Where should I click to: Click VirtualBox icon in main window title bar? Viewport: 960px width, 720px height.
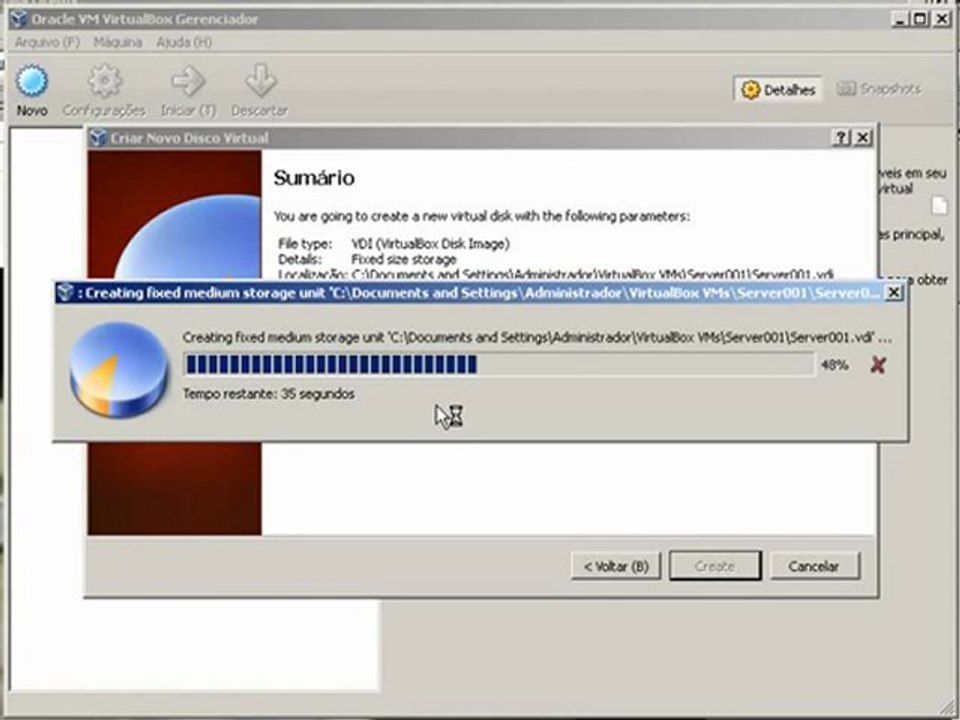(x=19, y=19)
